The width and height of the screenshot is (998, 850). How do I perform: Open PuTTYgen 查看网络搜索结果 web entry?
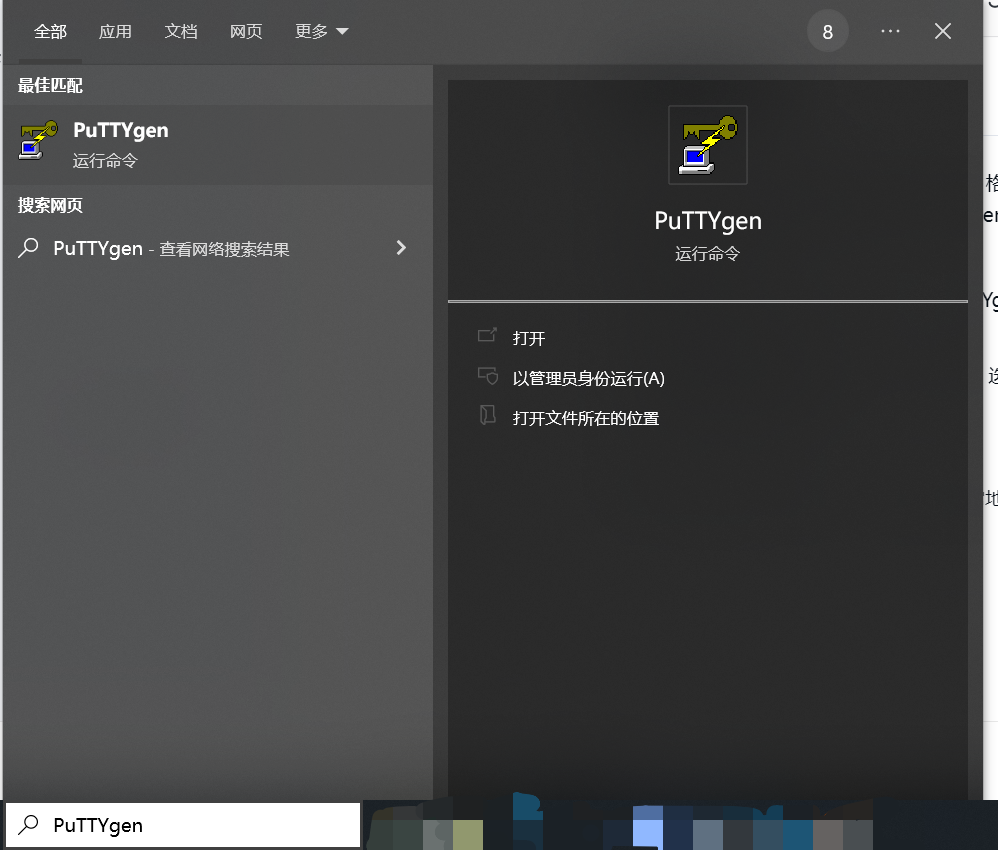(218, 248)
